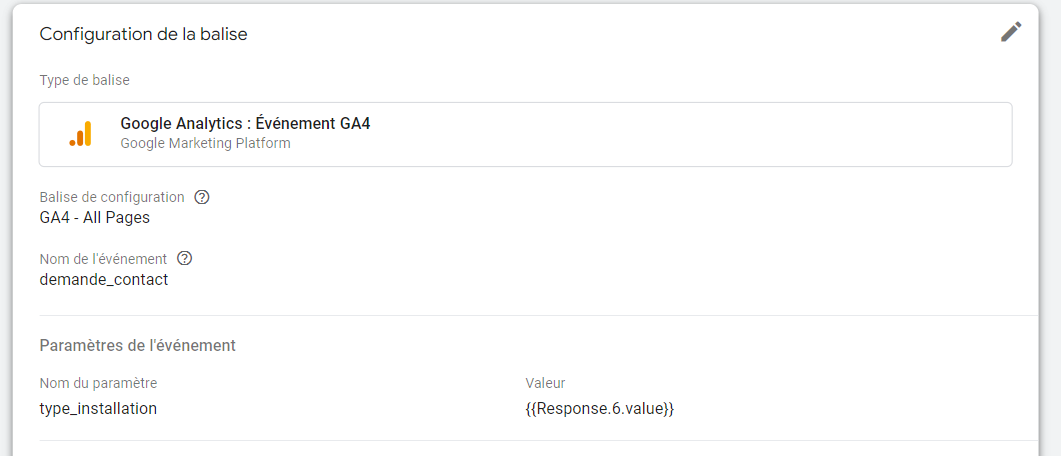Select the type_installation parameter name

point(98,408)
